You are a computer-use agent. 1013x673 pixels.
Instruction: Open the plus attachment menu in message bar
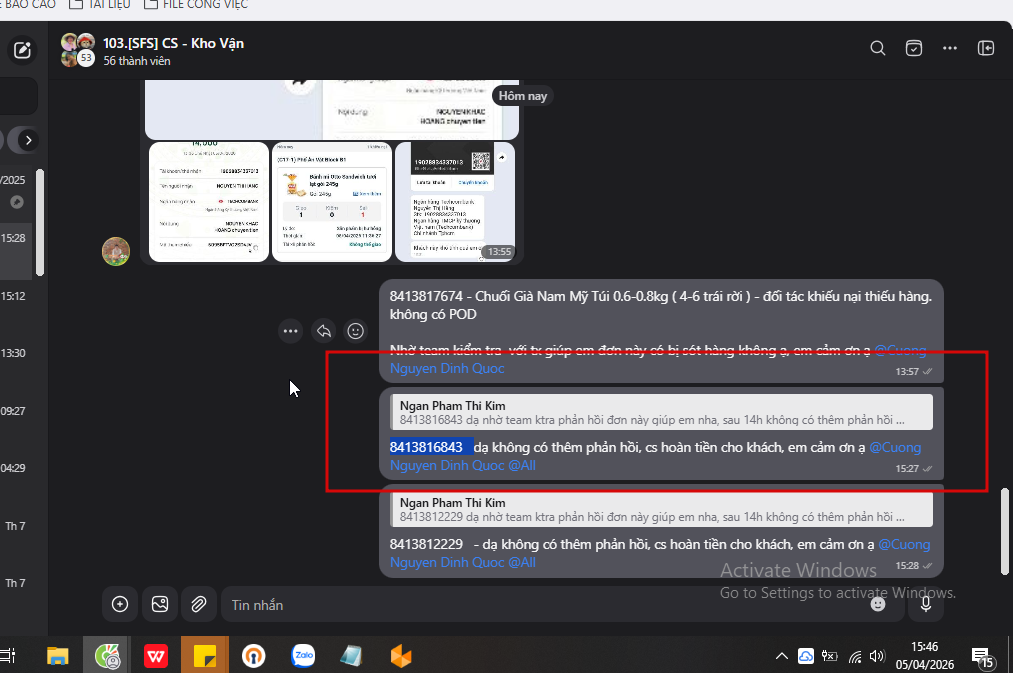[x=120, y=605]
